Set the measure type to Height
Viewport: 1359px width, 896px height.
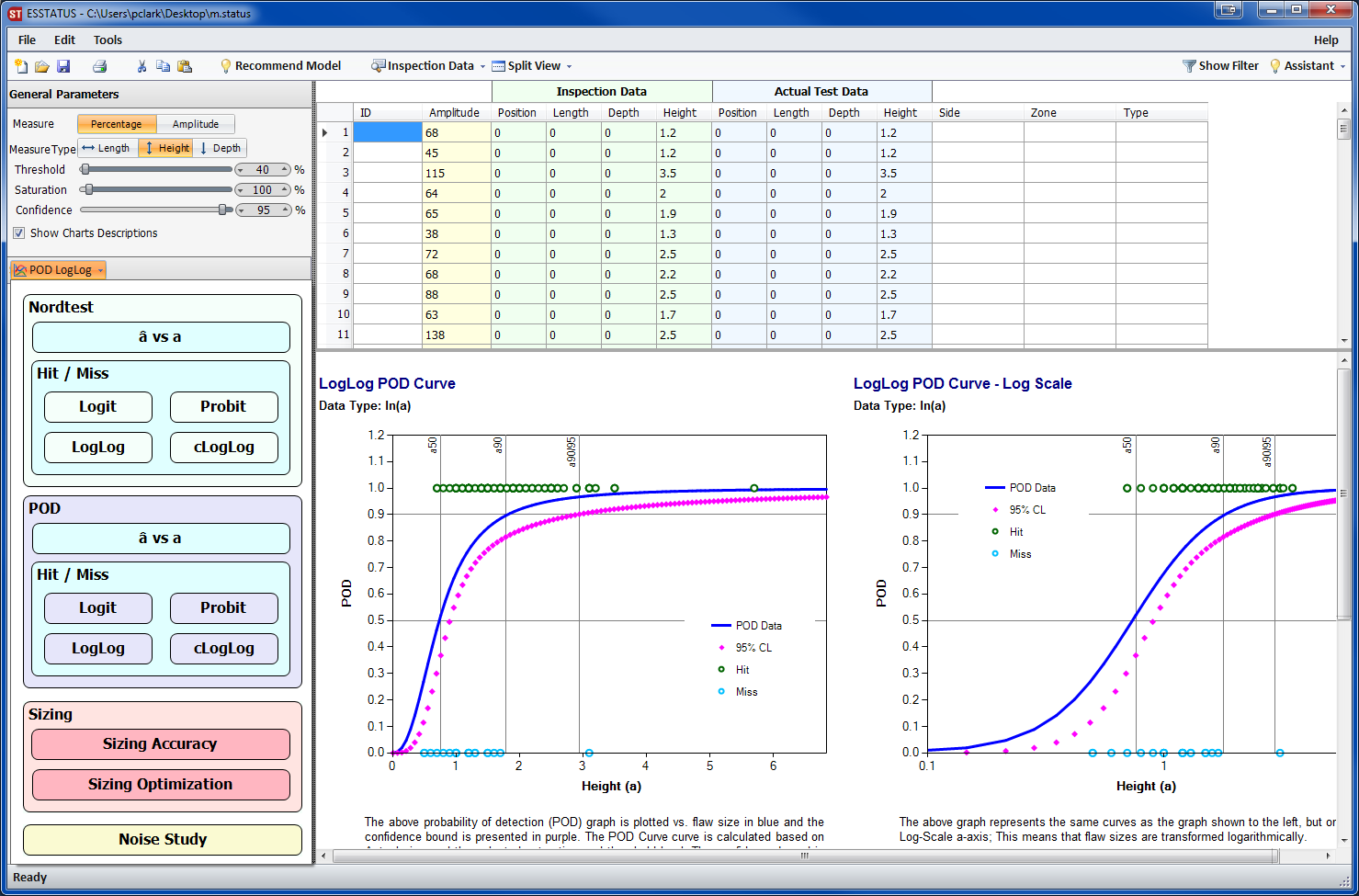click(166, 148)
